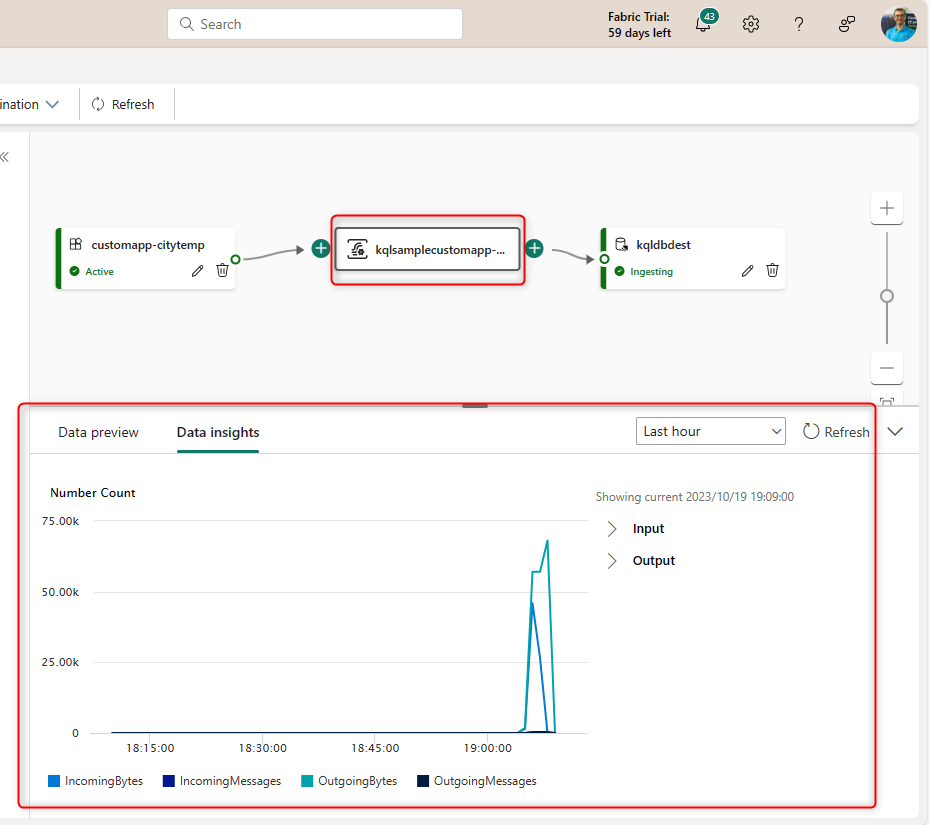Screen dimensions: 930x825
Task: Delete the kqldbdest destination node
Action: (772, 271)
